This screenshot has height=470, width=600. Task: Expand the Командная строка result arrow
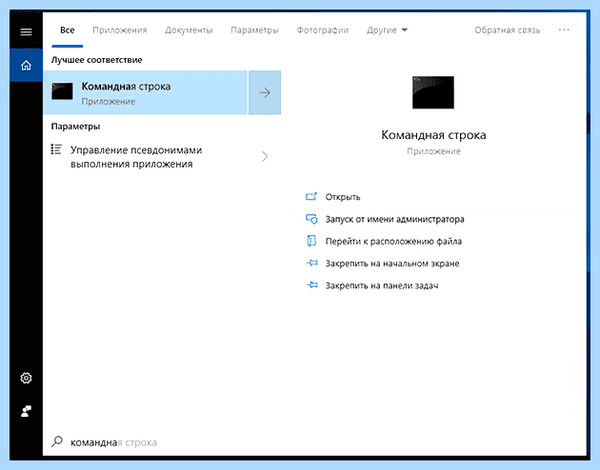pyautogui.click(x=265, y=93)
